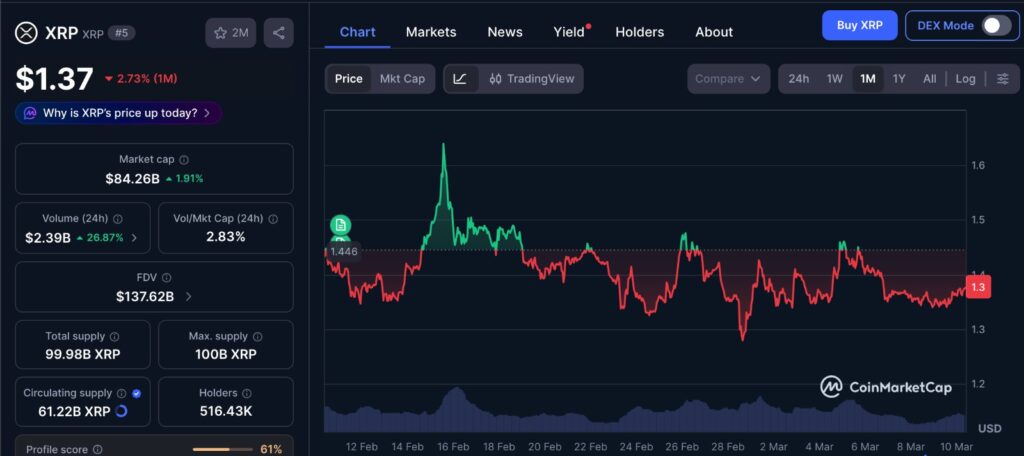Click the $2.39B volume value
This screenshot has height=456, width=1024.
pyautogui.click(x=48, y=238)
